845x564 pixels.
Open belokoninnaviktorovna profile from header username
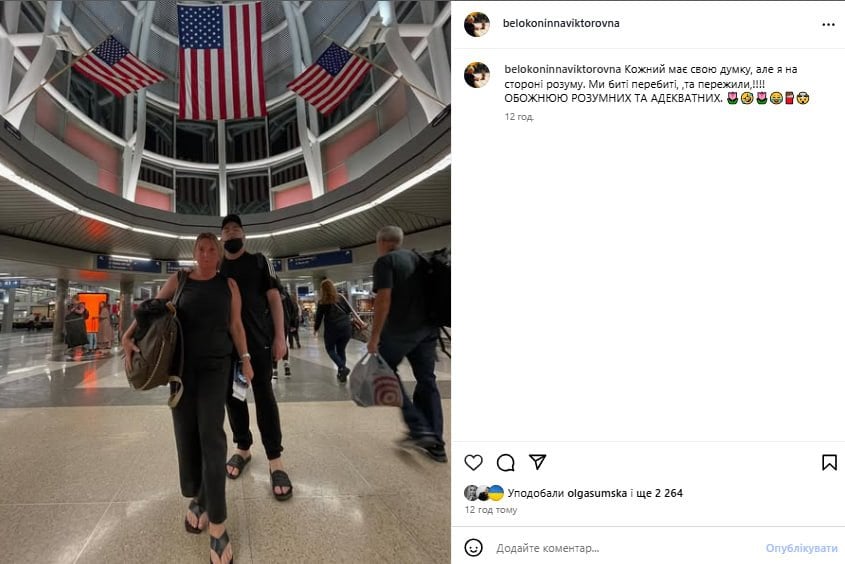click(x=561, y=23)
